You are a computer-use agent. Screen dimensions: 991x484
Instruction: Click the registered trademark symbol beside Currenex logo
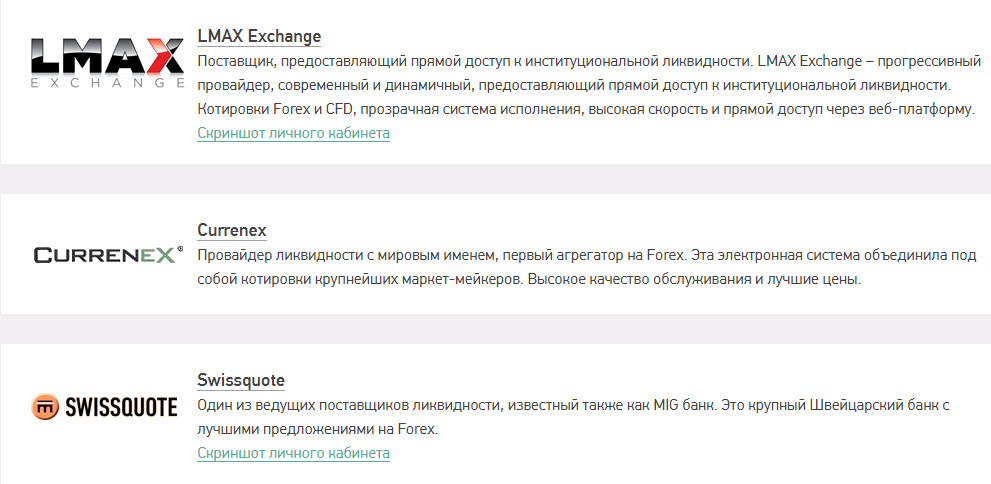click(x=181, y=250)
